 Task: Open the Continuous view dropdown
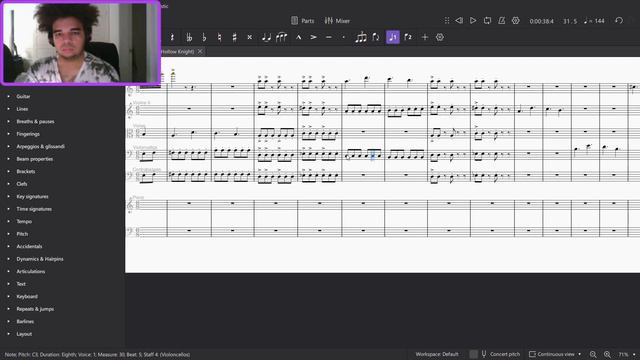pos(555,354)
